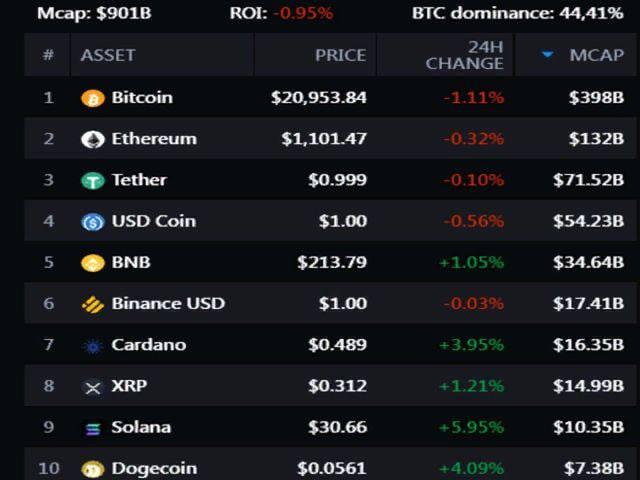Select the Cardano table row price
The height and width of the screenshot is (480, 640).
click(338, 345)
